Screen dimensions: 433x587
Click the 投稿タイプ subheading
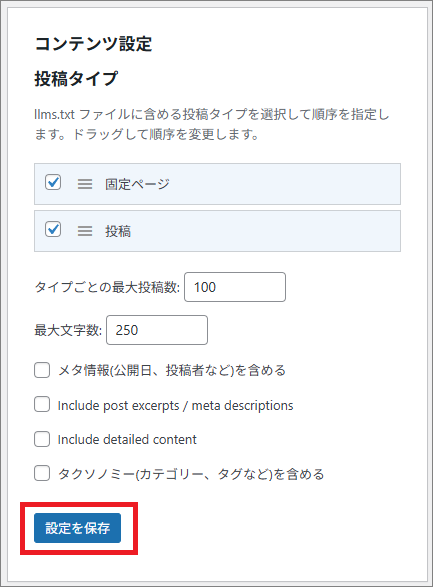[x=76, y=79]
